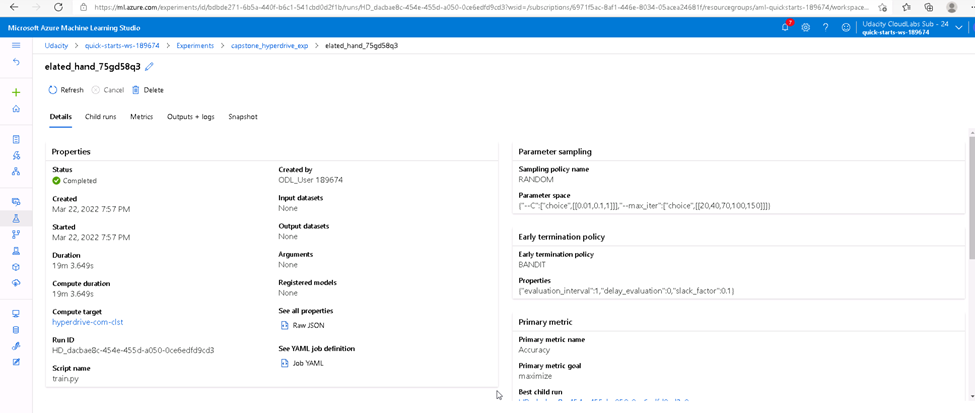975x413 pixels.
Task: Open Automated ML from the sidebar
Action: coord(16,155)
